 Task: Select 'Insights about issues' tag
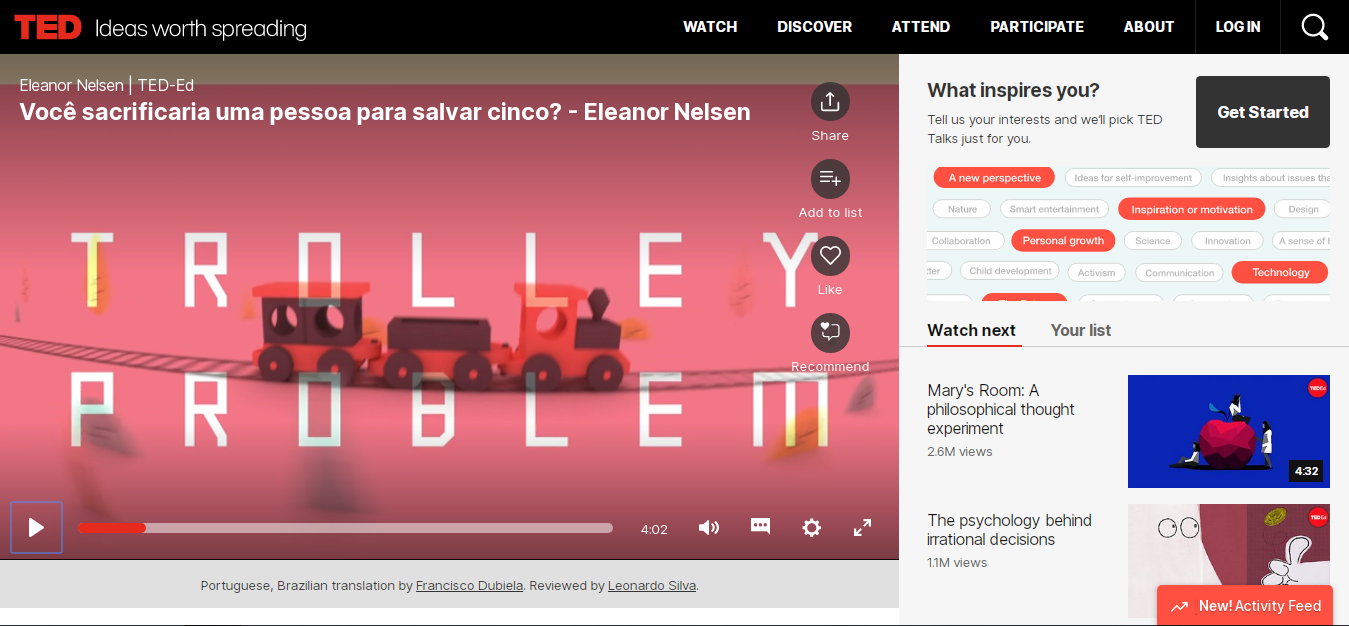point(1271,178)
